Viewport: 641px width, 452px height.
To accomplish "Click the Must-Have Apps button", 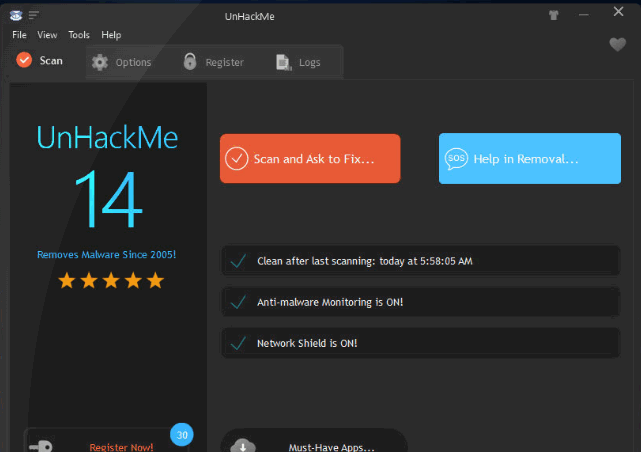I will (x=314, y=442).
